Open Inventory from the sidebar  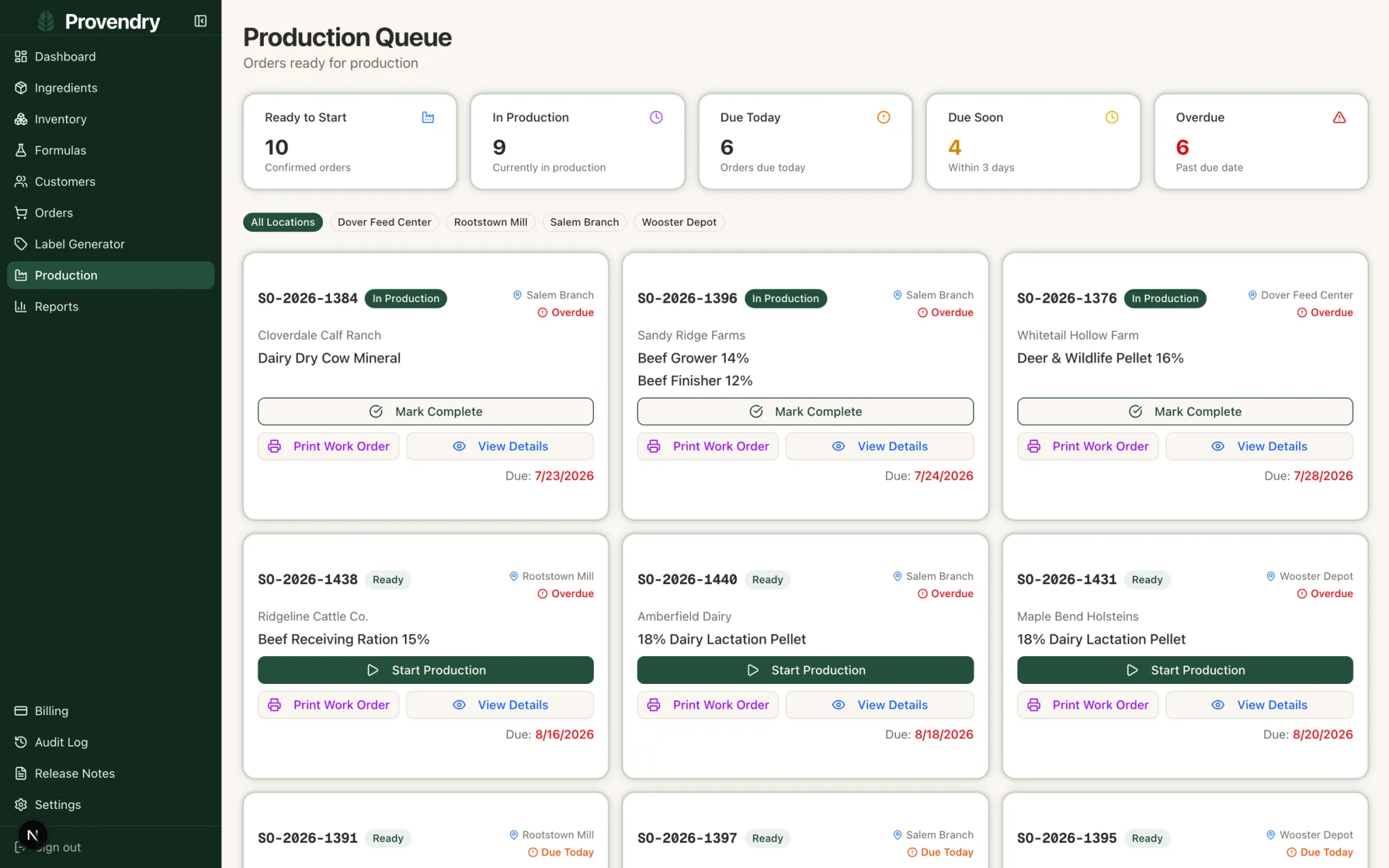pyautogui.click(x=110, y=119)
